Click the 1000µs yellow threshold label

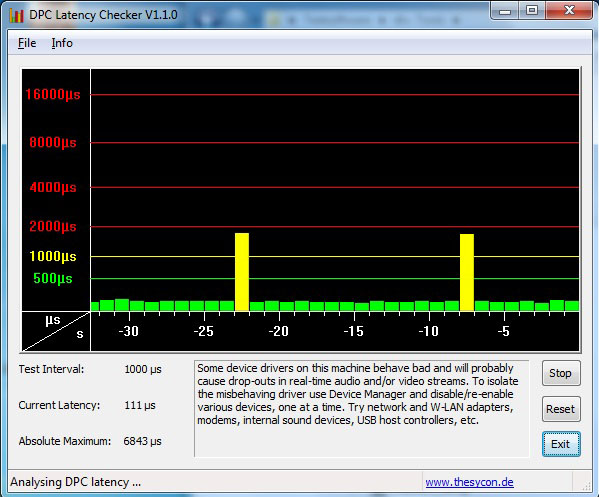coord(53,256)
